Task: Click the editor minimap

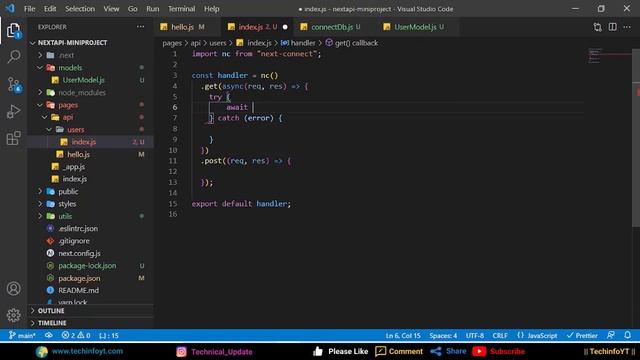Action: [x=609, y=56]
